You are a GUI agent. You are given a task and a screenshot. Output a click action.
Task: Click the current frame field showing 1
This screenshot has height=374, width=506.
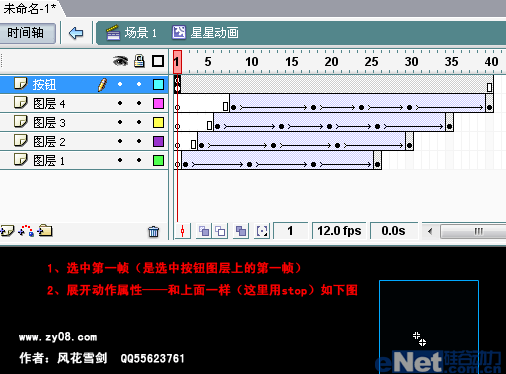pyautogui.click(x=290, y=231)
